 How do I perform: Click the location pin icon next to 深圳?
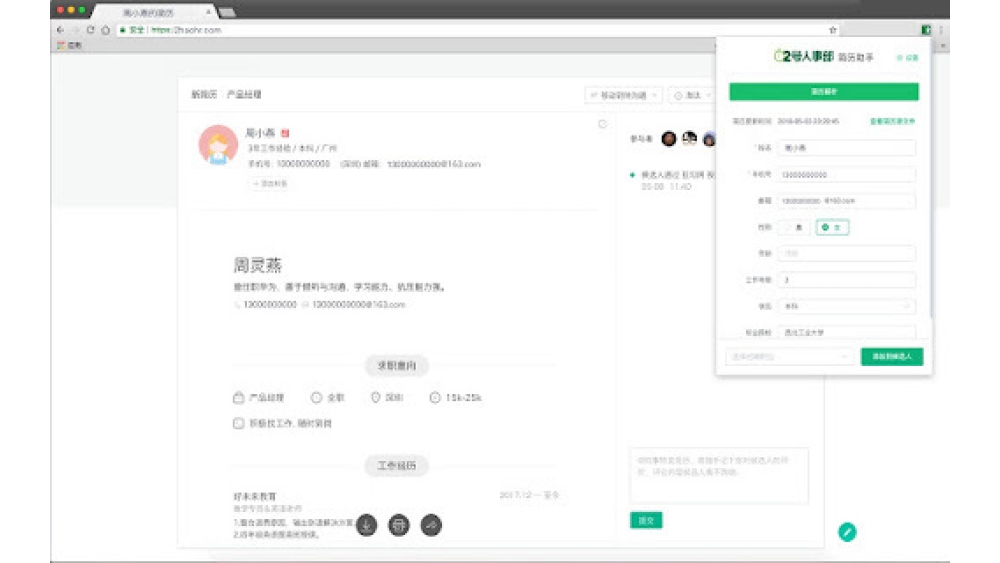tap(376, 397)
